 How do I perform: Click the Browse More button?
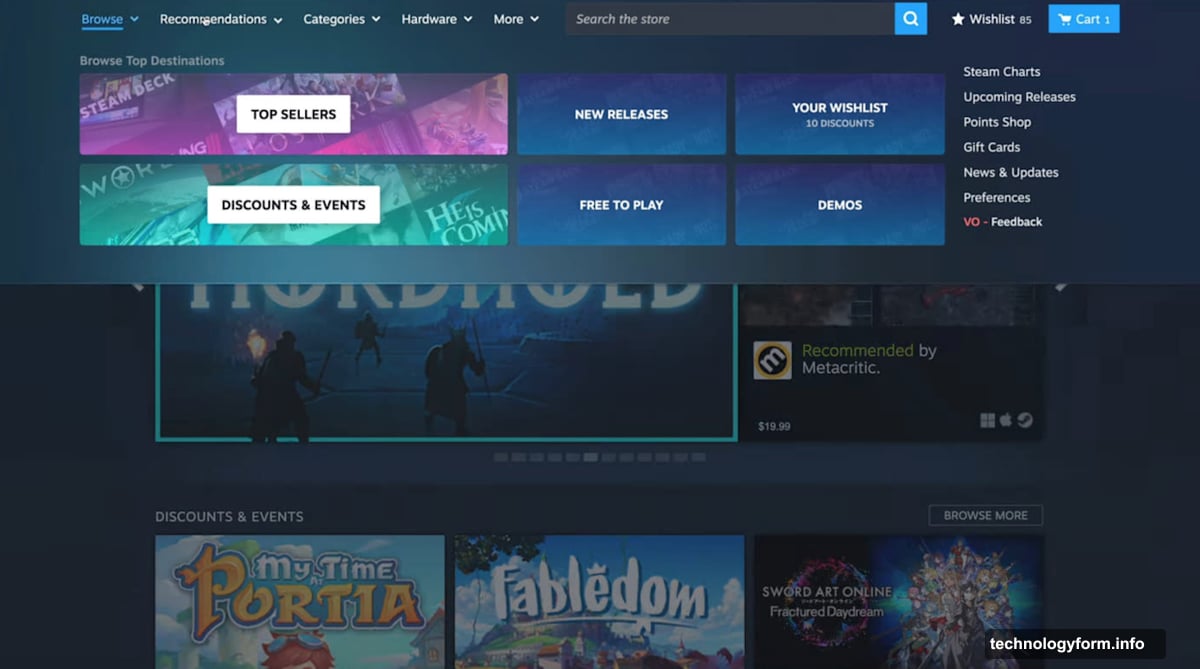click(x=986, y=515)
